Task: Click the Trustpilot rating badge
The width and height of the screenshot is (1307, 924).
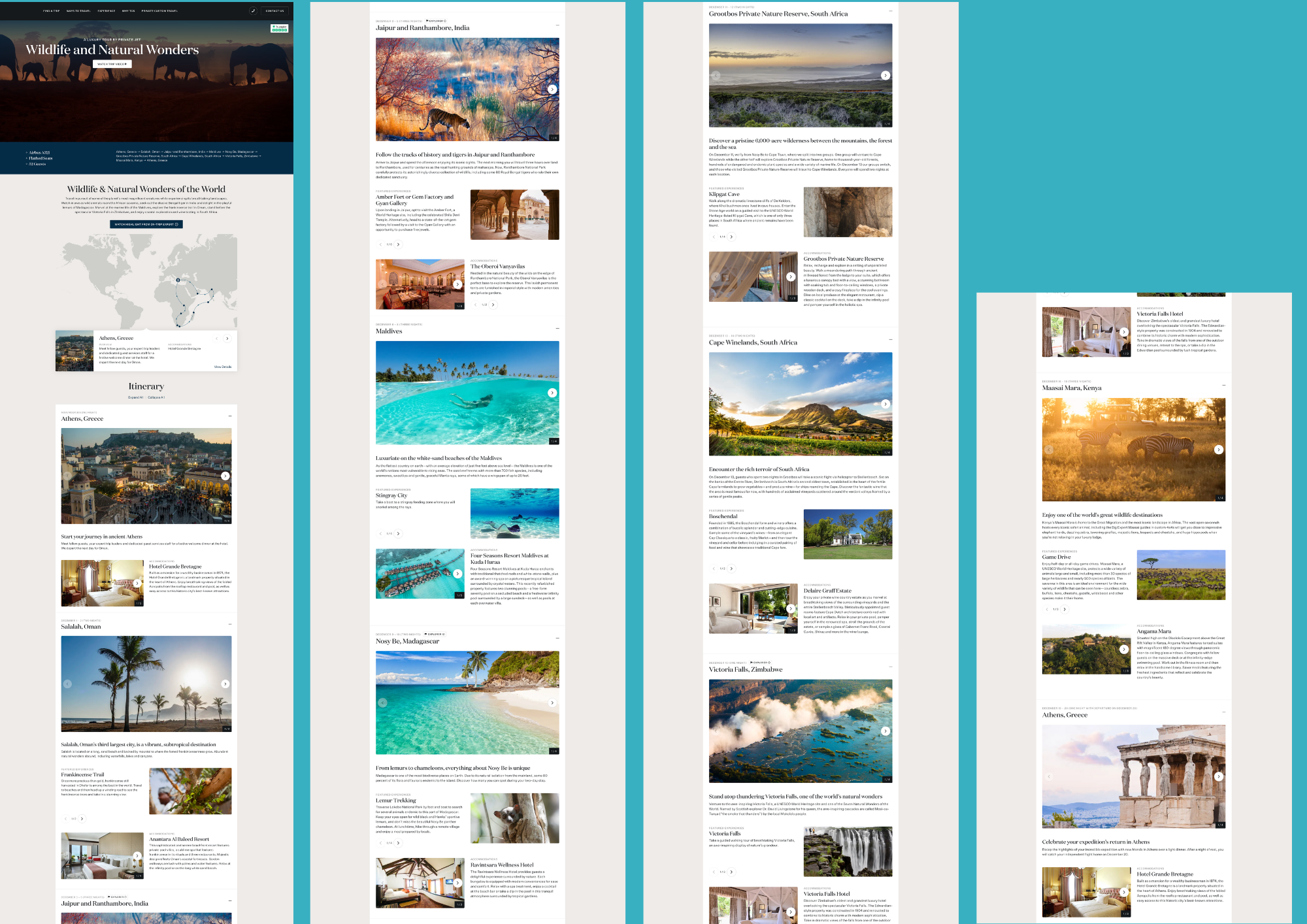Action: pos(280,28)
